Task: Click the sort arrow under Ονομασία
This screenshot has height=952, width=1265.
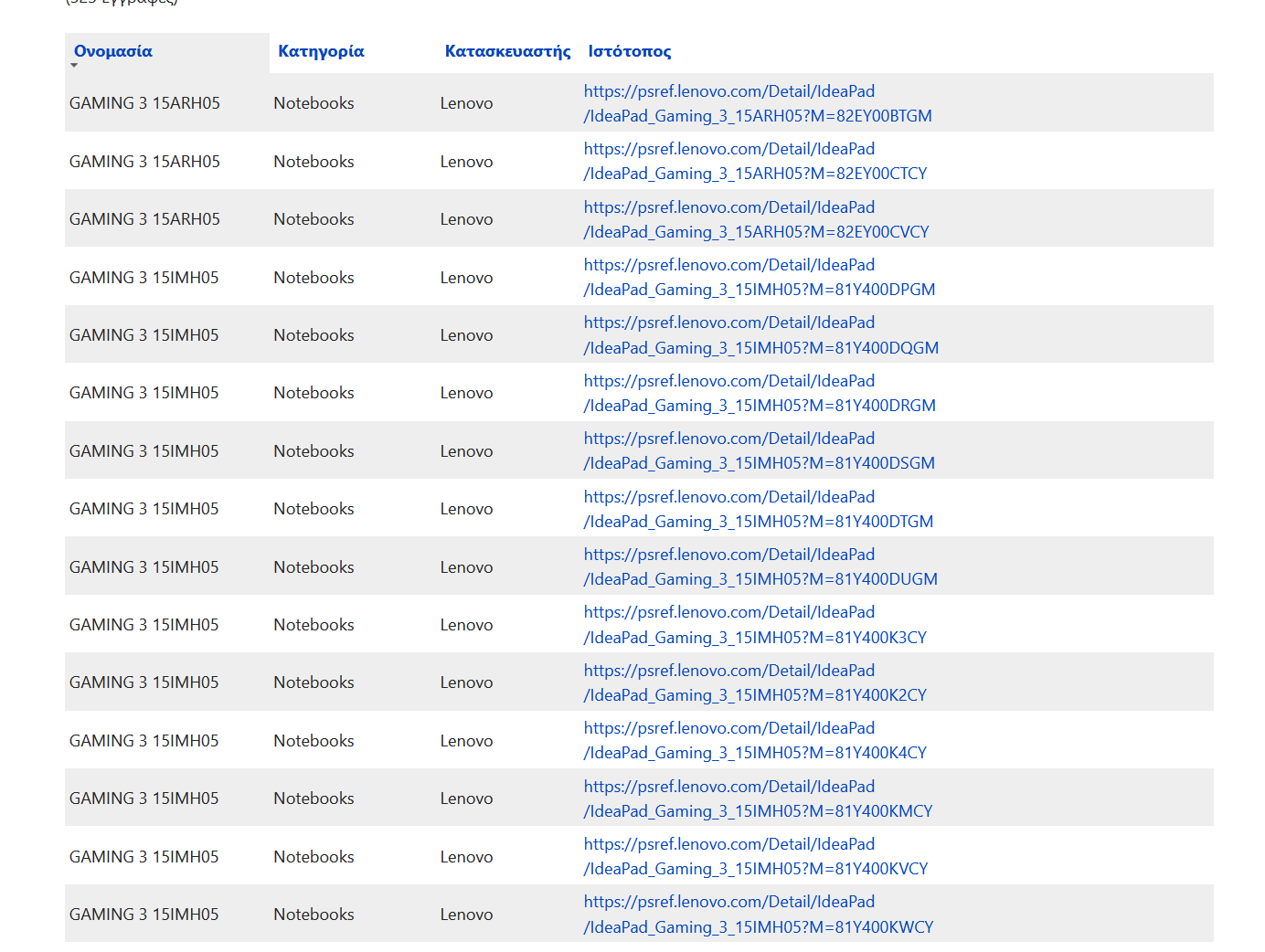Action: tap(74, 66)
